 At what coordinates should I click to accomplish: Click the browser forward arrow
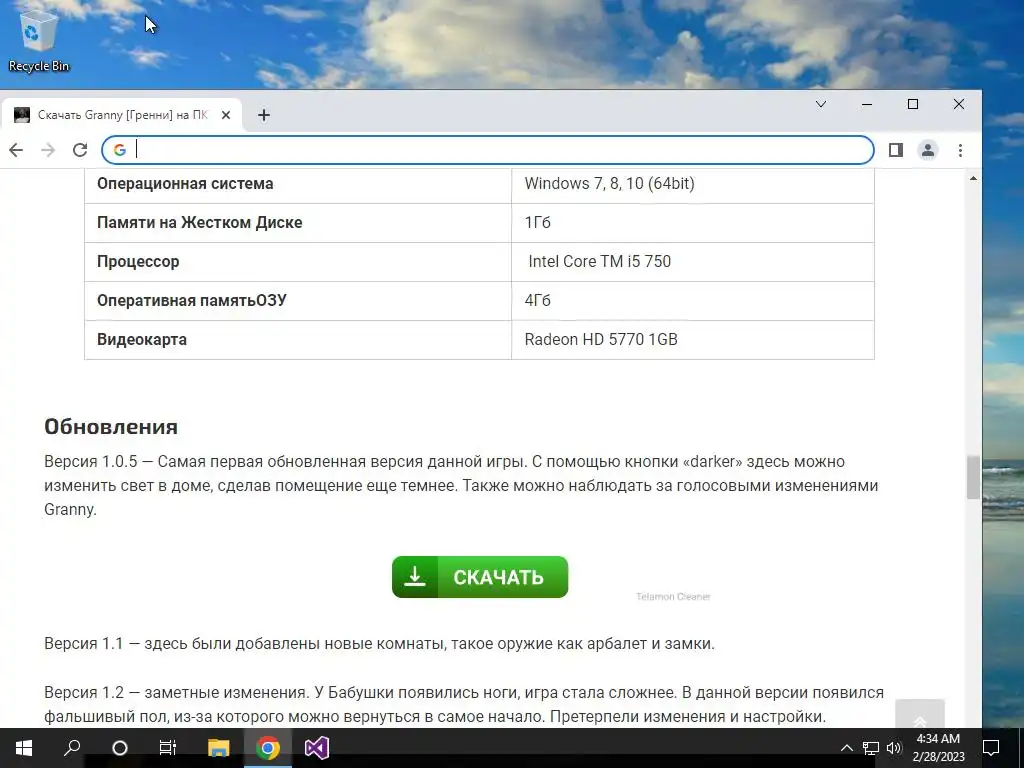coord(48,150)
